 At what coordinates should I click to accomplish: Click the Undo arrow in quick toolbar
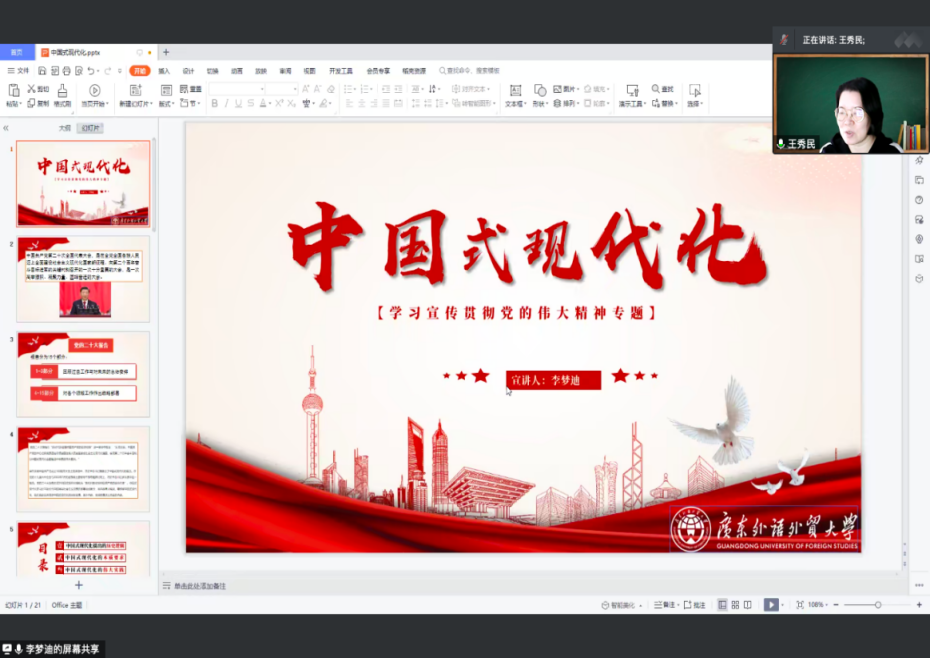point(91,71)
